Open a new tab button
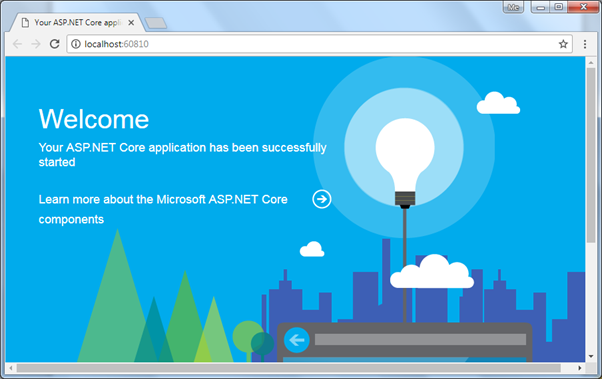603x379 pixels. point(156,23)
